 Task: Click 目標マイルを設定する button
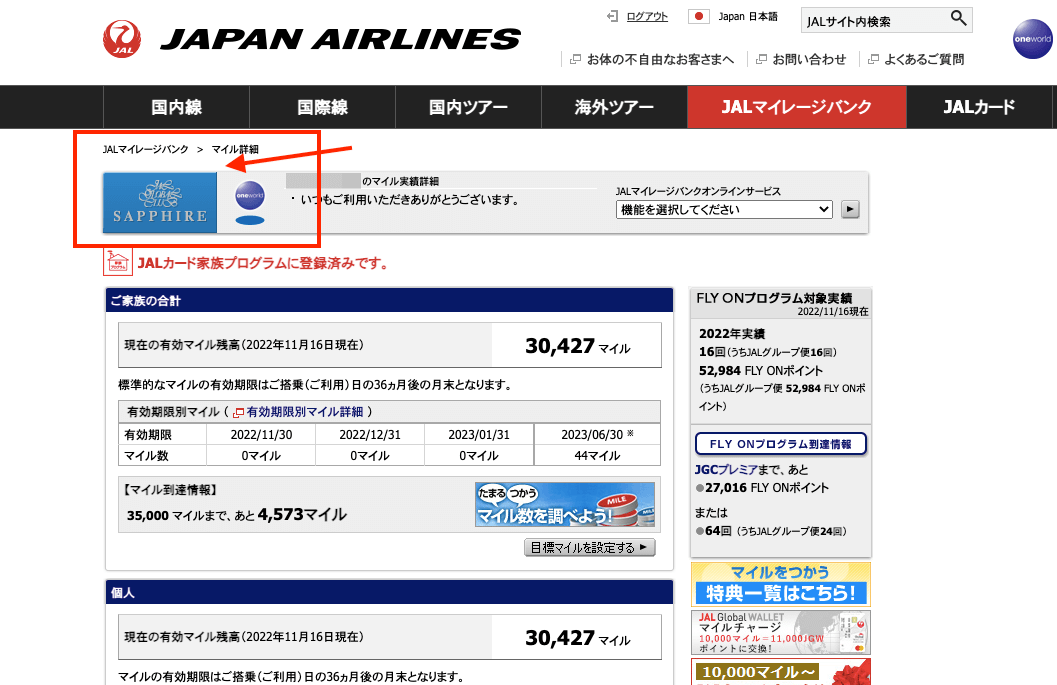pyautogui.click(x=589, y=547)
